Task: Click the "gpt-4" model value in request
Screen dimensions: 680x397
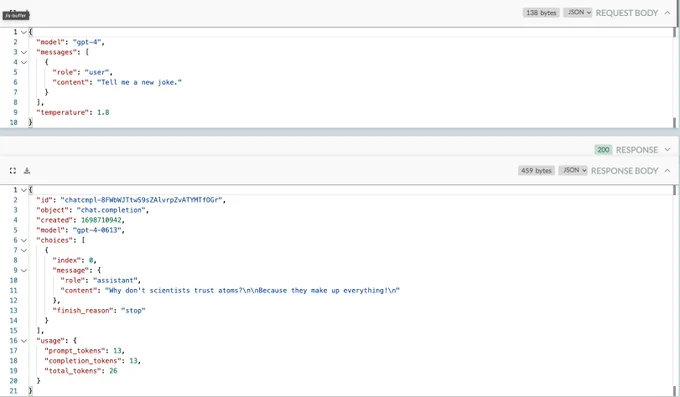Action: [88, 42]
